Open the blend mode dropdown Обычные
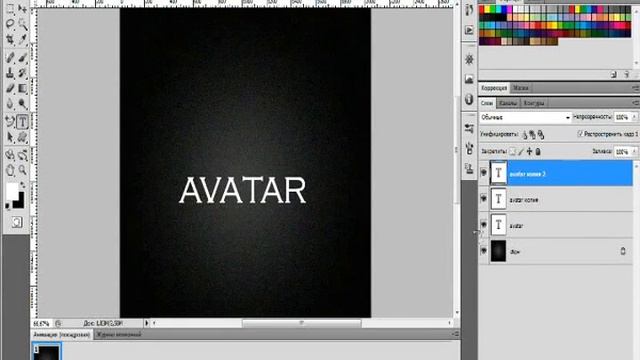The width and height of the screenshot is (640, 360). tap(525, 118)
